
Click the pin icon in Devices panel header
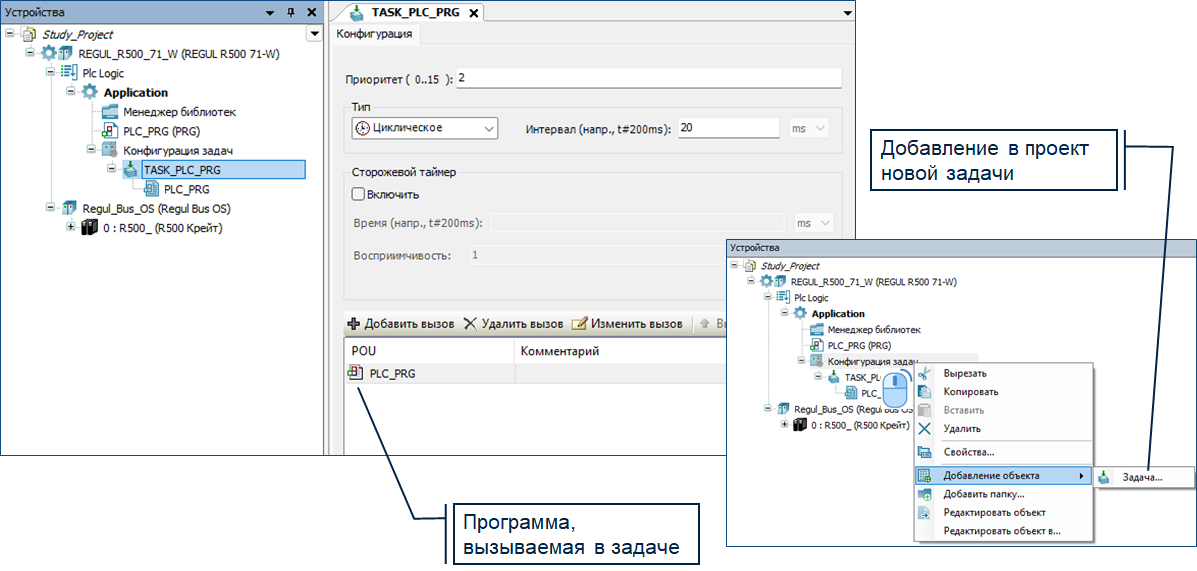tap(291, 12)
